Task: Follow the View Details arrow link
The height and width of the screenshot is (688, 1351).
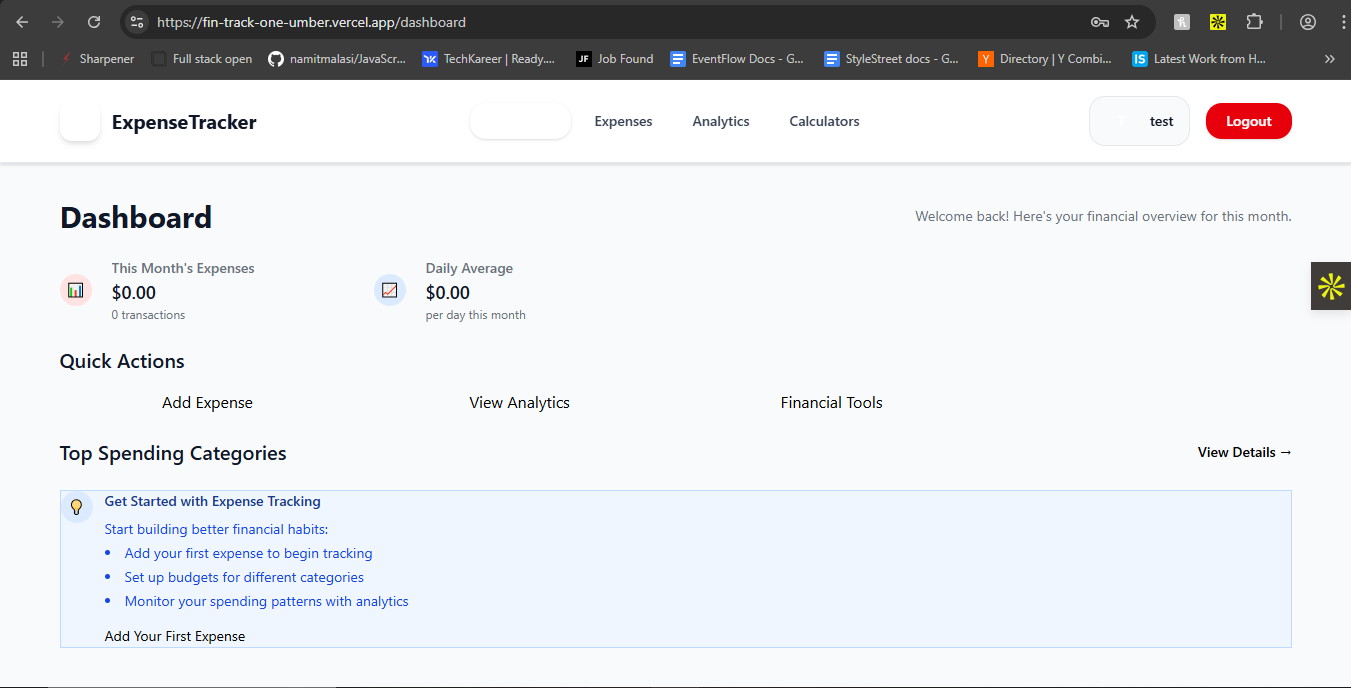Action: point(1244,452)
